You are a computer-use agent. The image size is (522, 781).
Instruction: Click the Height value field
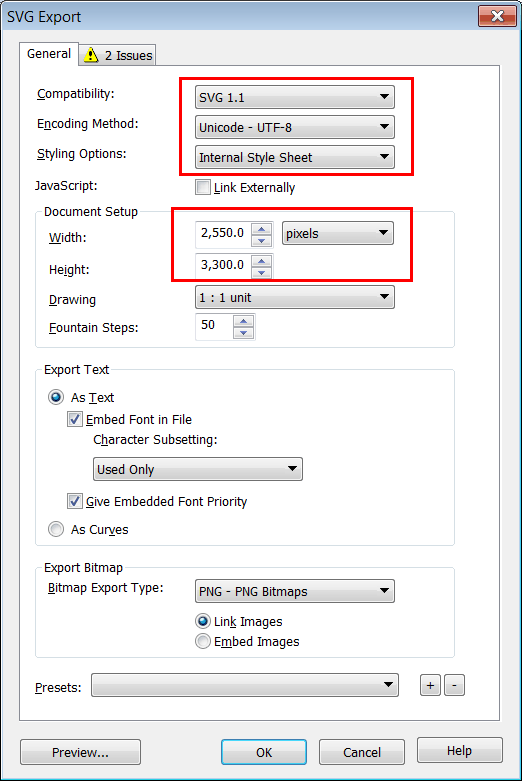point(223,265)
